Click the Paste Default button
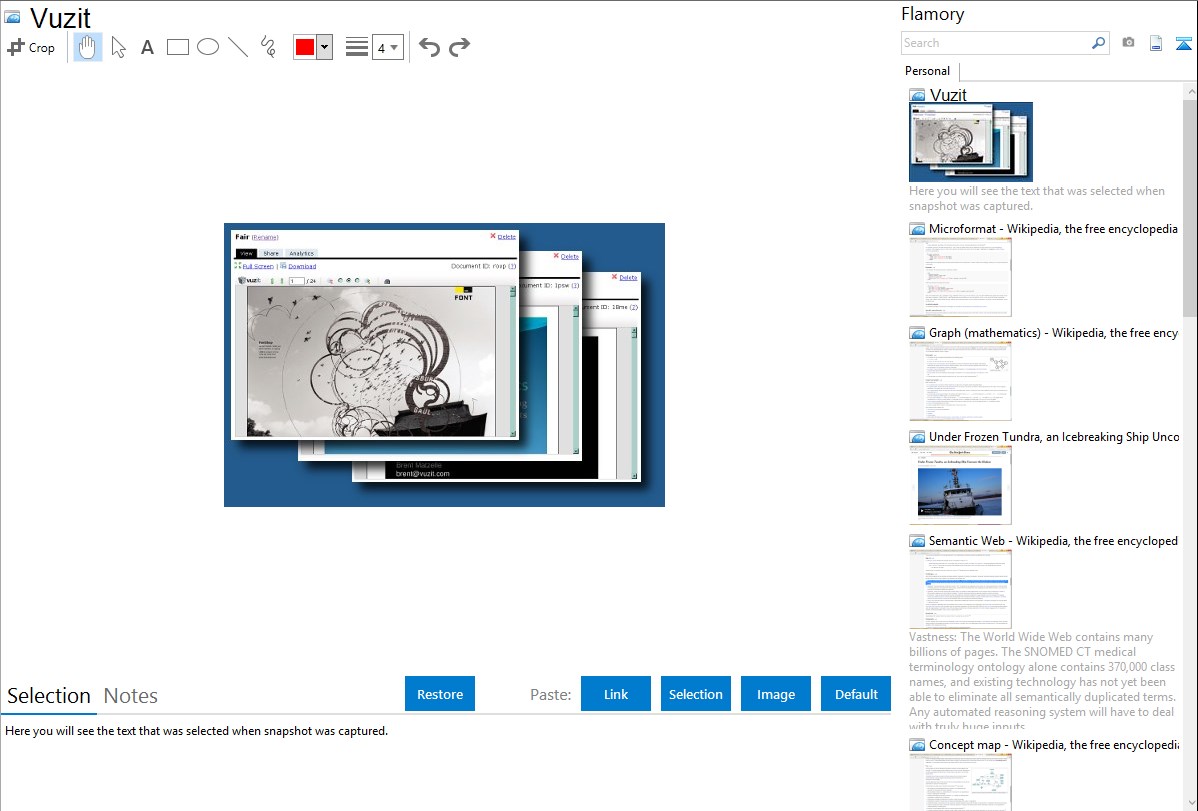Image resolution: width=1198 pixels, height=811 pixels. 856,694
